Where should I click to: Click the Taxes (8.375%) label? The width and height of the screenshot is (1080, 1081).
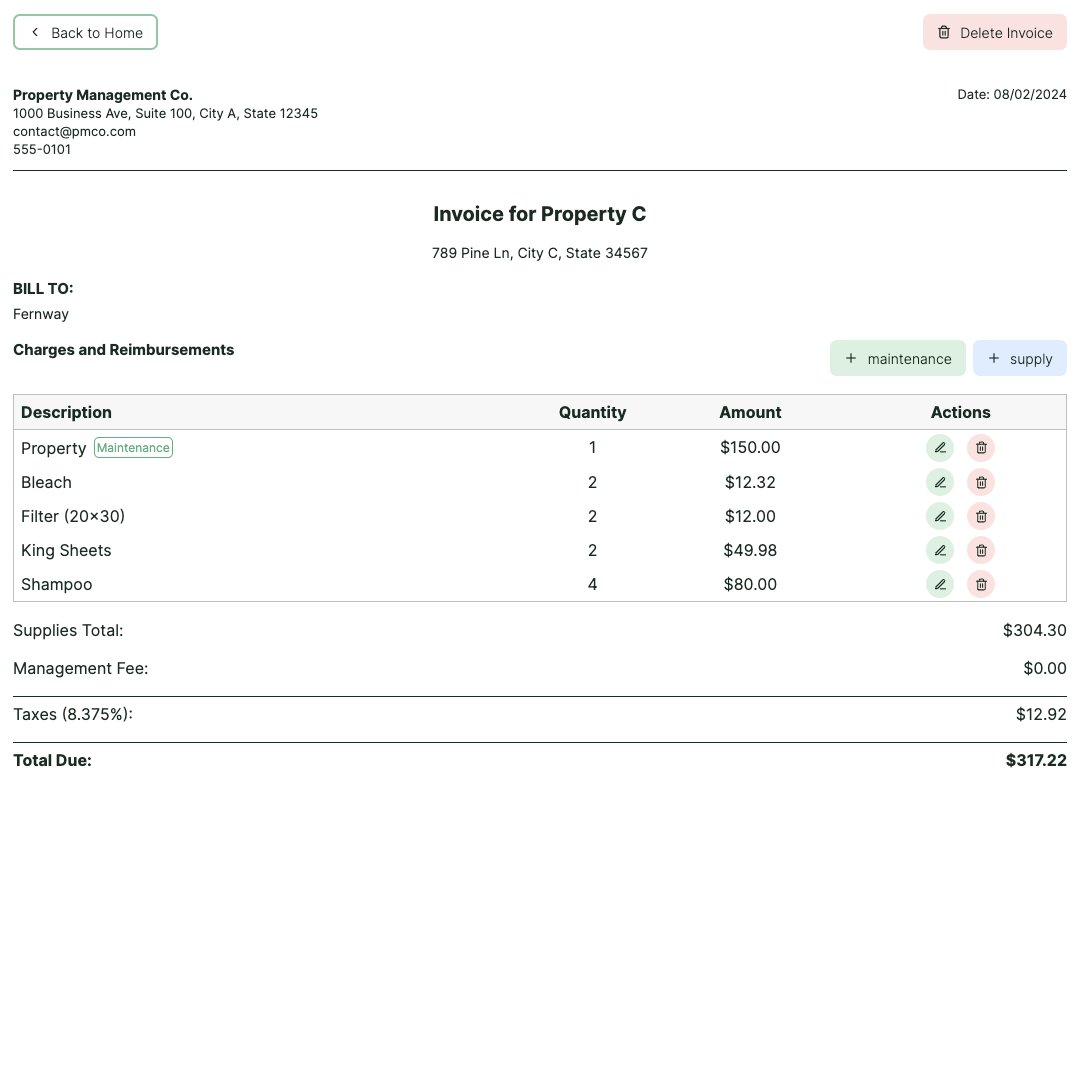click(73, 714)
